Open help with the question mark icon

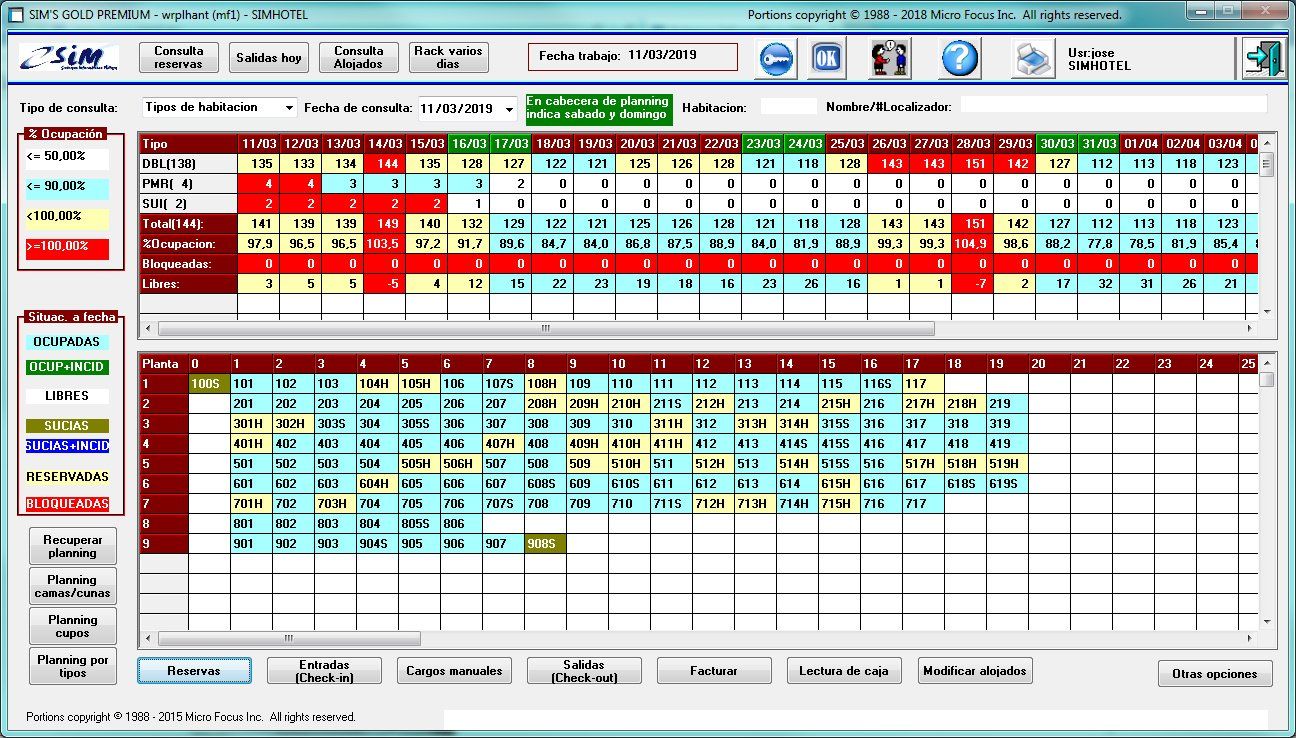[959, 58]
